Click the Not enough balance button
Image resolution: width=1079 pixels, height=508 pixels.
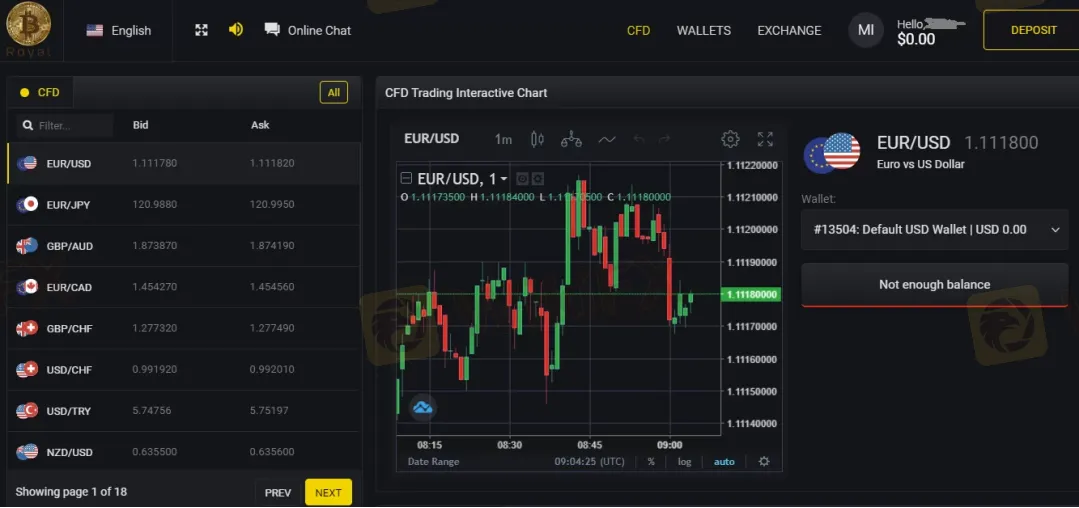934,285
